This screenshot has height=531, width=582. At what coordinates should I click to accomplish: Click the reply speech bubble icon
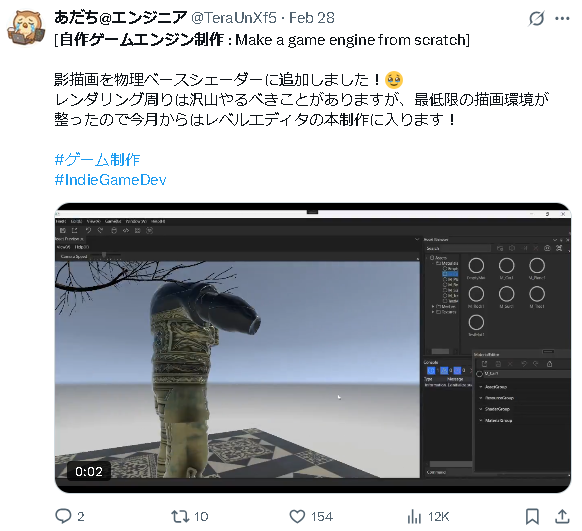63,516
